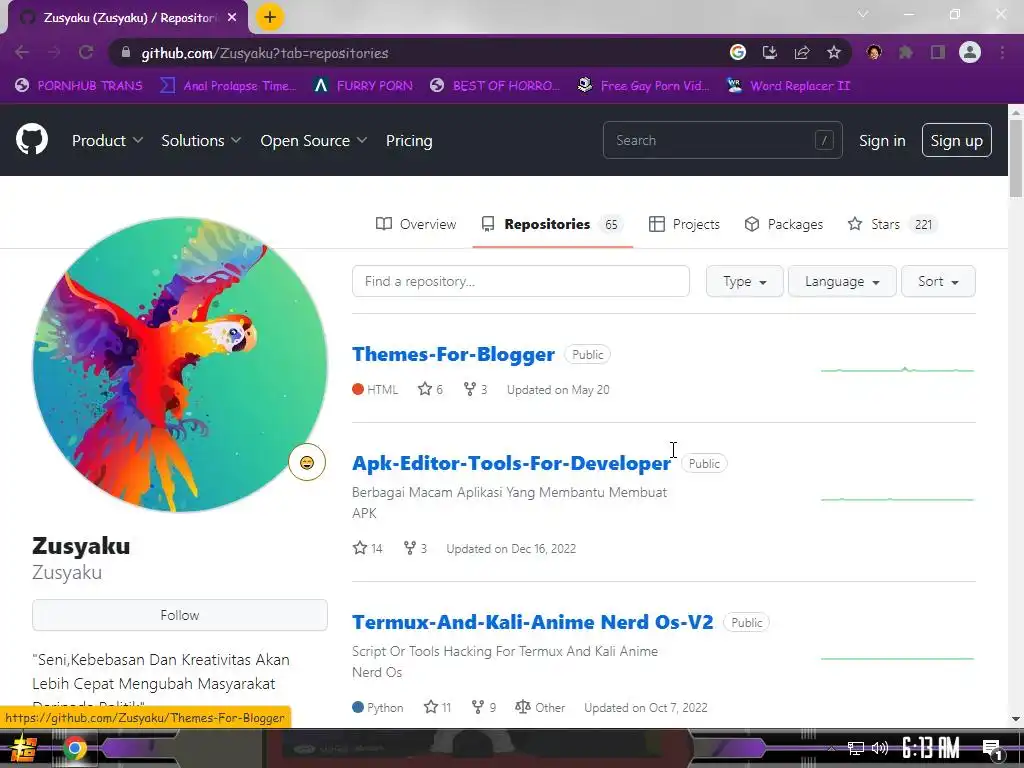Click the GitHub logo in the header
1024x768 pixels.
point(32,140)
